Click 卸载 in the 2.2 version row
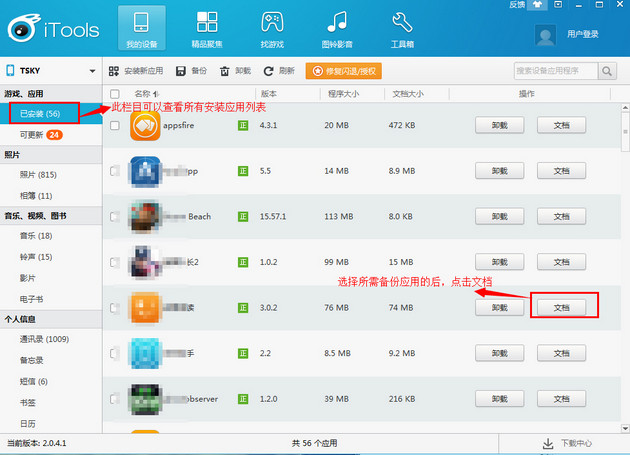The image size is (630, 455). coord(499,353)
